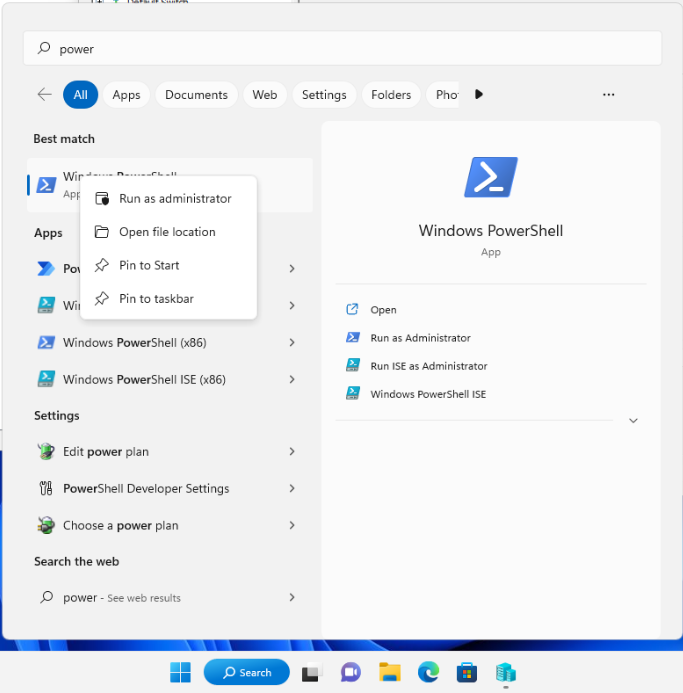Choose Pin to taskbar from context menu
Image resolution: width=683 pixels, height=693 pixels.
coord(156,299)
